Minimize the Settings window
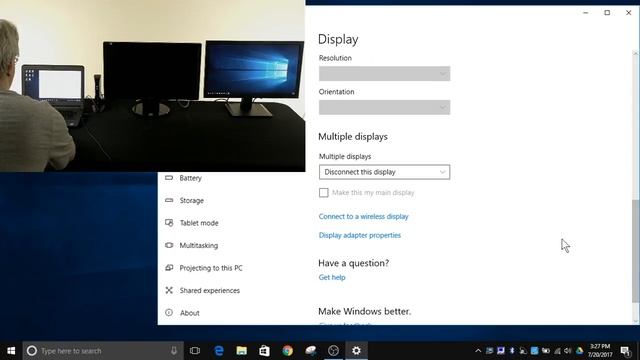640x360 pixels. pyautogui.click(x=586, y=13)
